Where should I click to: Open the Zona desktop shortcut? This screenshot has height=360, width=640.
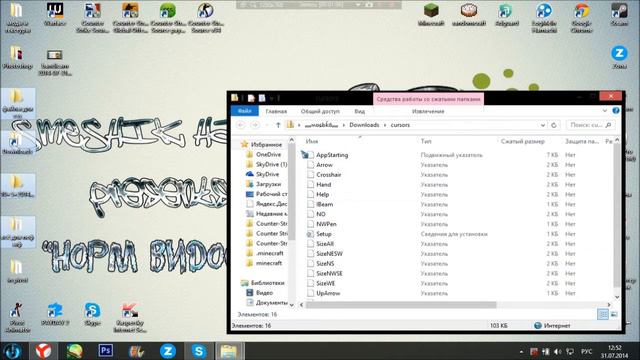619,57
